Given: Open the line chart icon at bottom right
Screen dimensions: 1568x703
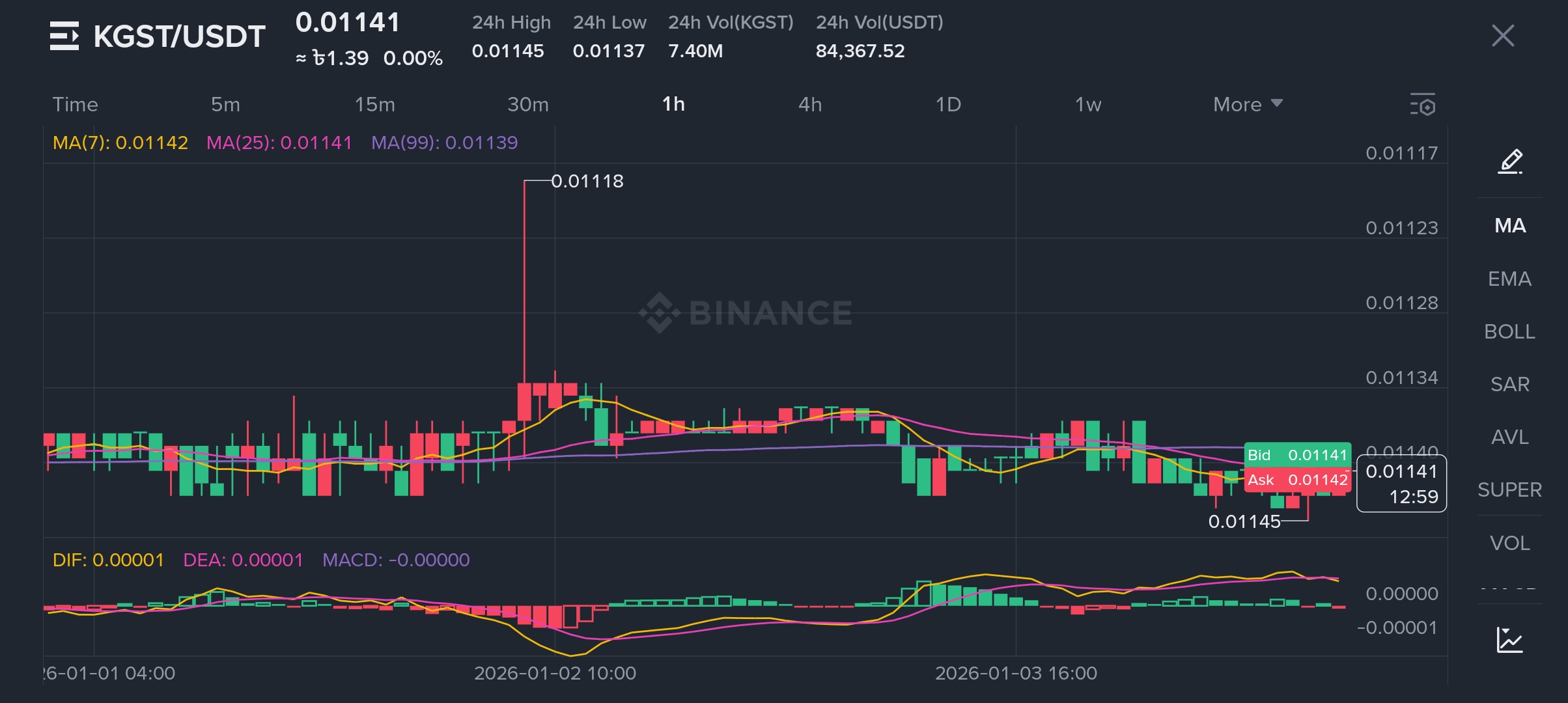Looking at the screenshot, I should [x=1509, y=640].
